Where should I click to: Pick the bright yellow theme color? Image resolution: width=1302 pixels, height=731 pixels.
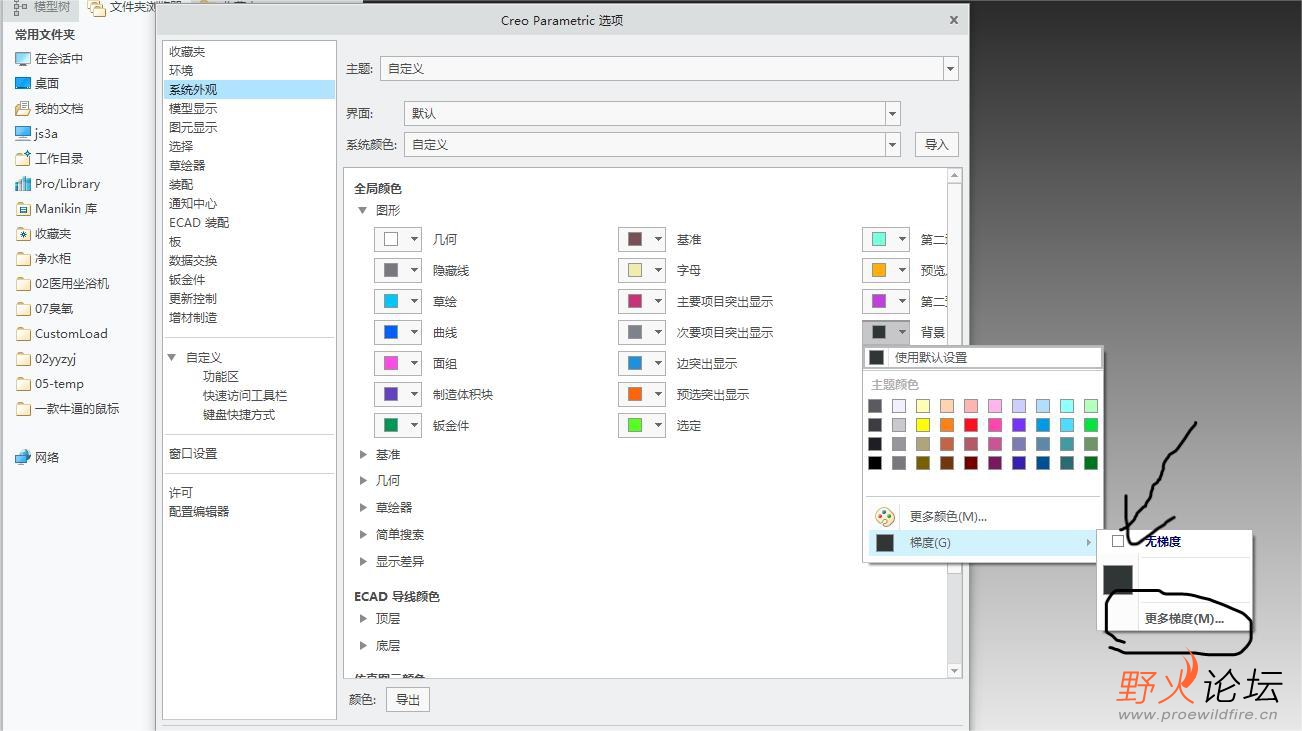pos(923,425)
